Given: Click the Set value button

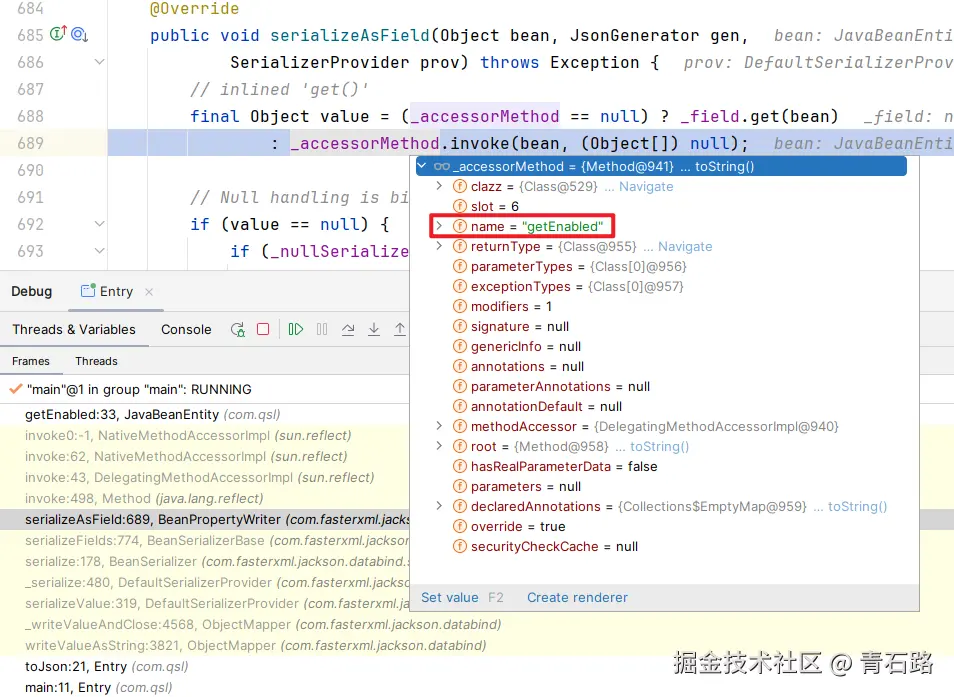Looking at the screenshot, I should click(450, 597).
